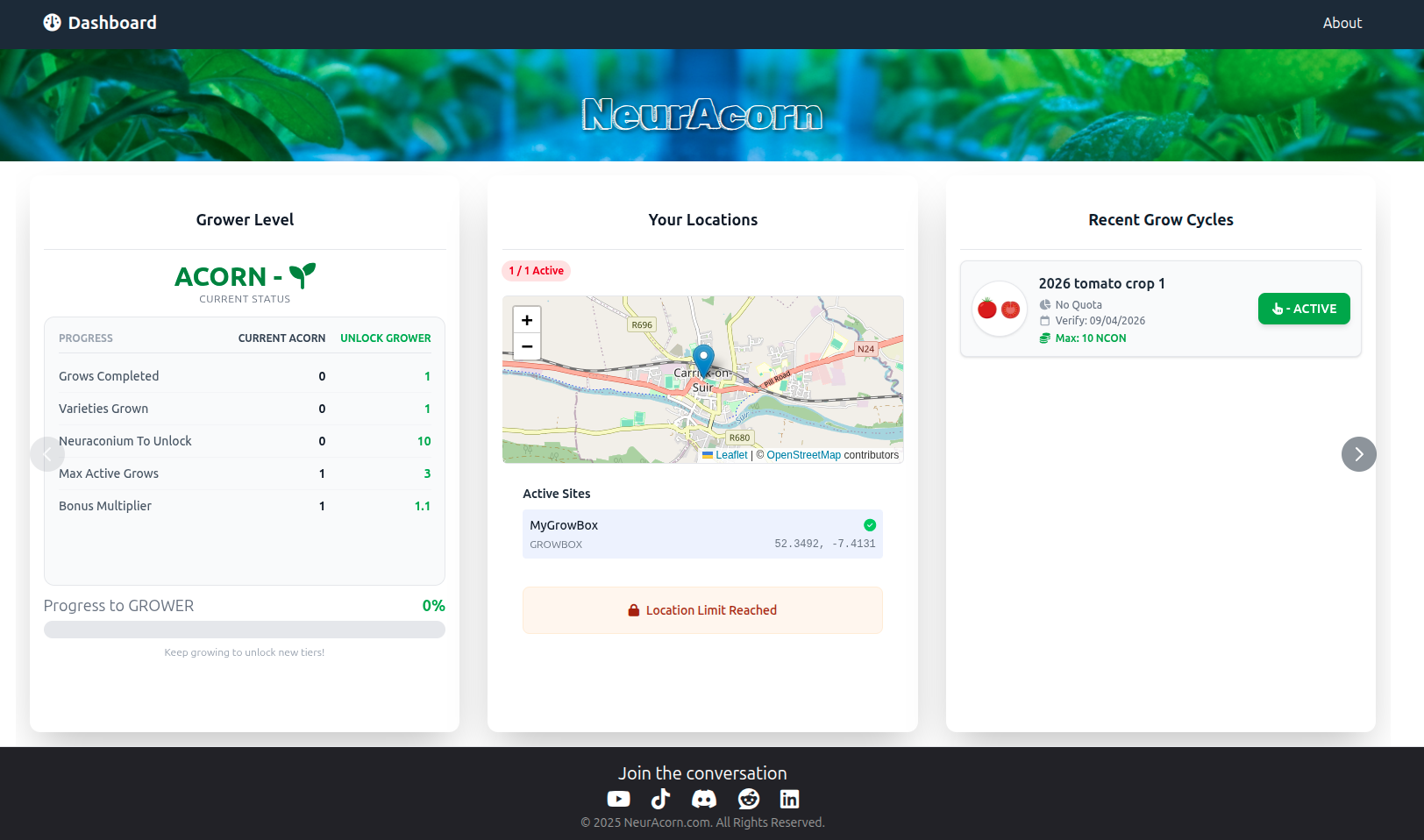Click the blue map location pin
Screen dimensions: 1424x840
703,359
